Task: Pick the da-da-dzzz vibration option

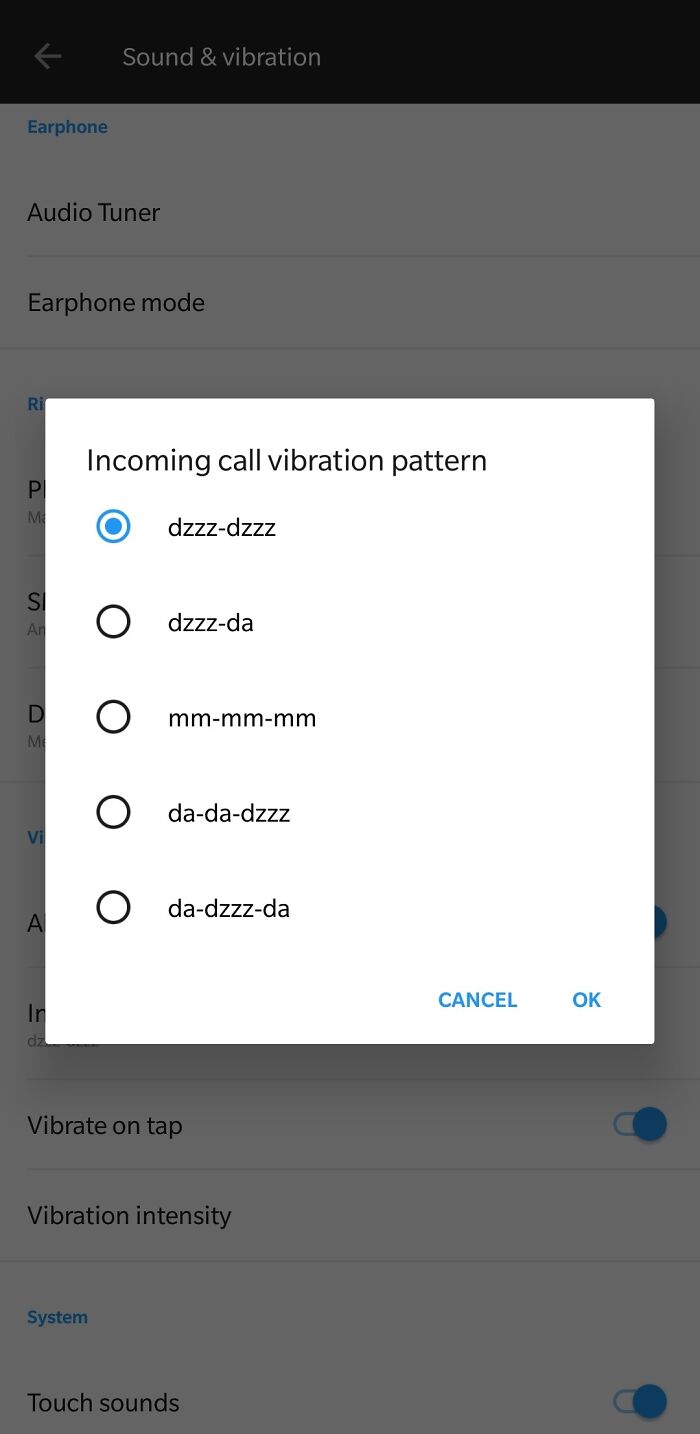Action: [x=113, y=811]
